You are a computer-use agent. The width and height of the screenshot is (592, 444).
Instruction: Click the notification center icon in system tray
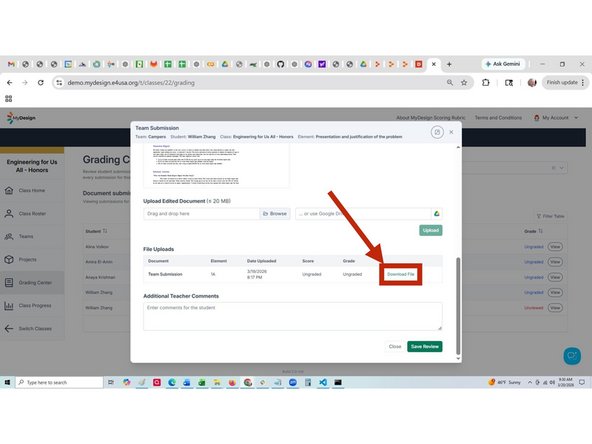click(582, 382)
